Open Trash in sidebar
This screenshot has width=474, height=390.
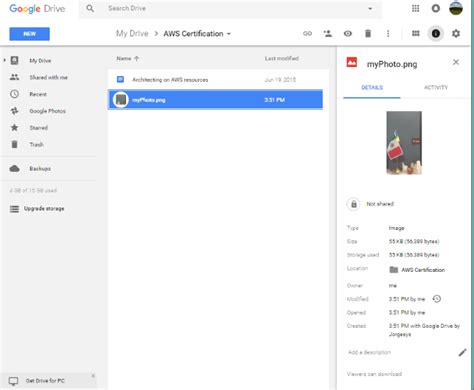coord(36,144)
